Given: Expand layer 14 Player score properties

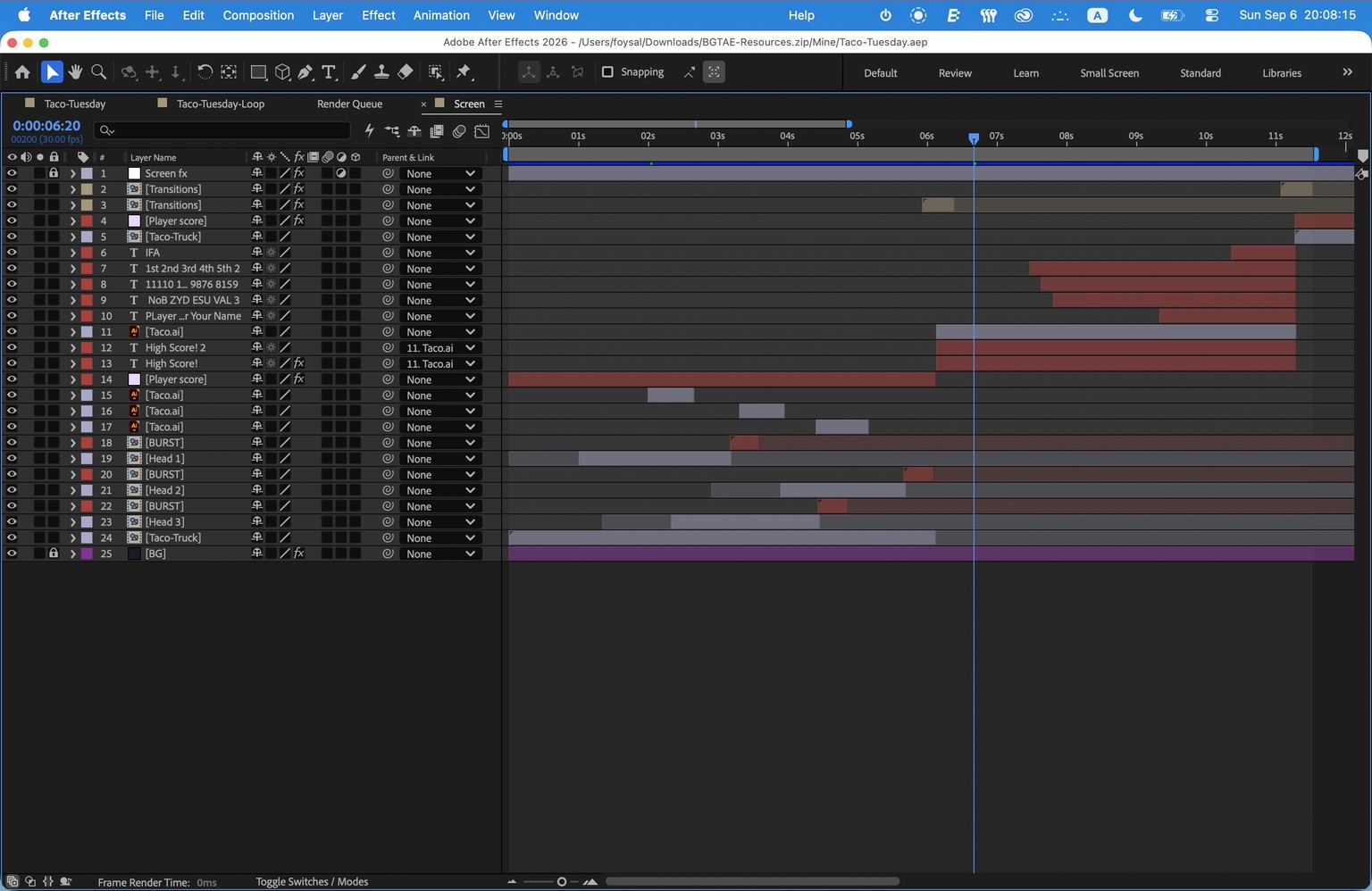Looking at the screenshot, I should coord(72,379).
